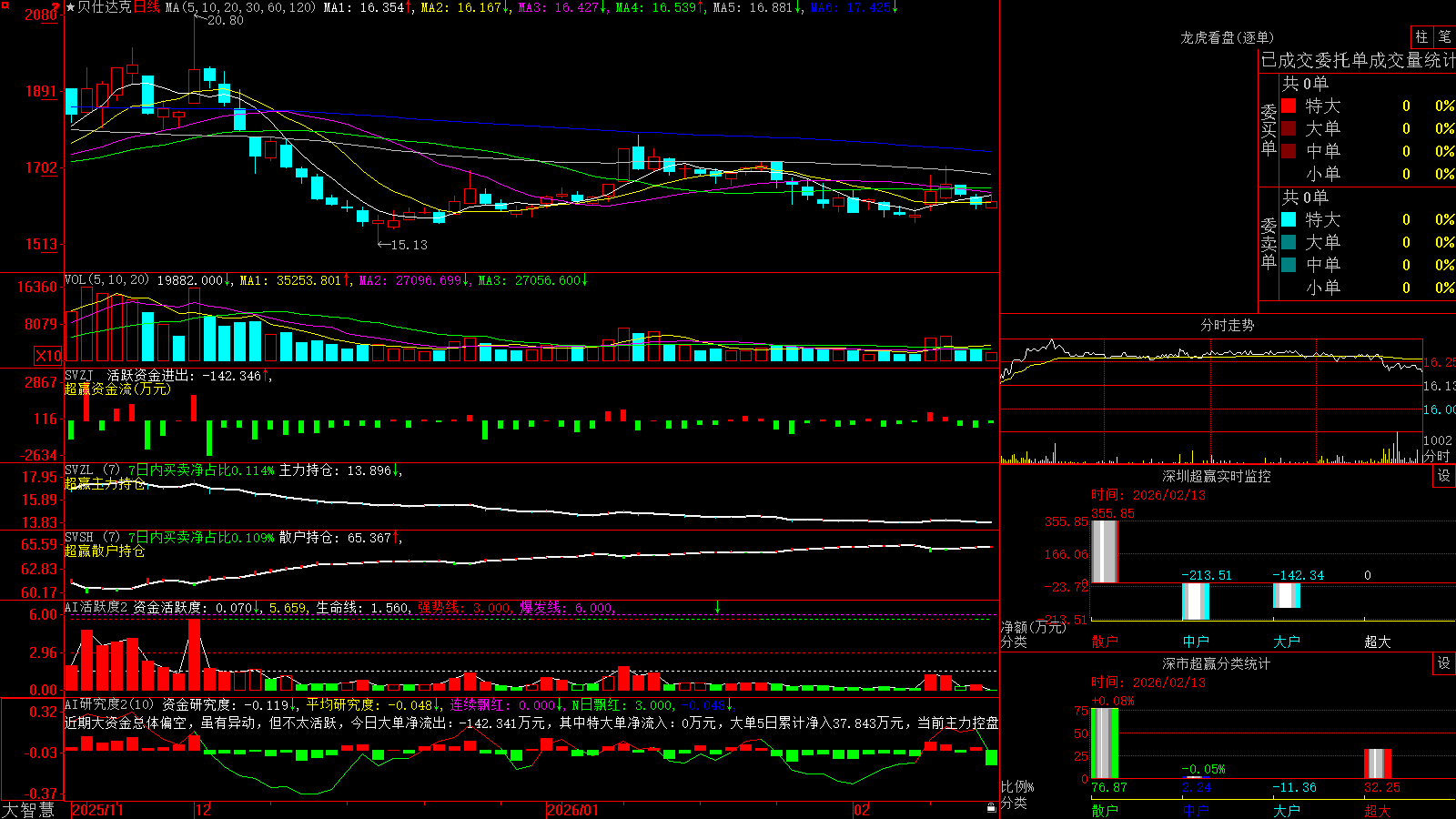Click the 日线 period label
Screen dimensions: 1456x819
tap(147, 7)
